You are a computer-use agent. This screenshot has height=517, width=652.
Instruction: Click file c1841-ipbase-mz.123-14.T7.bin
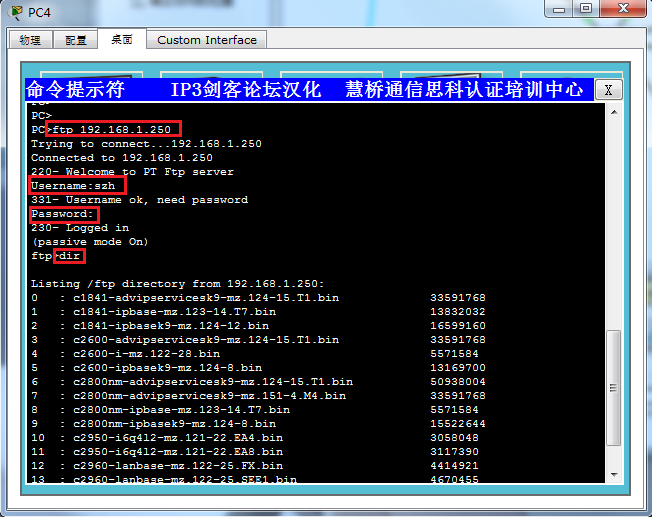[175, 312]
